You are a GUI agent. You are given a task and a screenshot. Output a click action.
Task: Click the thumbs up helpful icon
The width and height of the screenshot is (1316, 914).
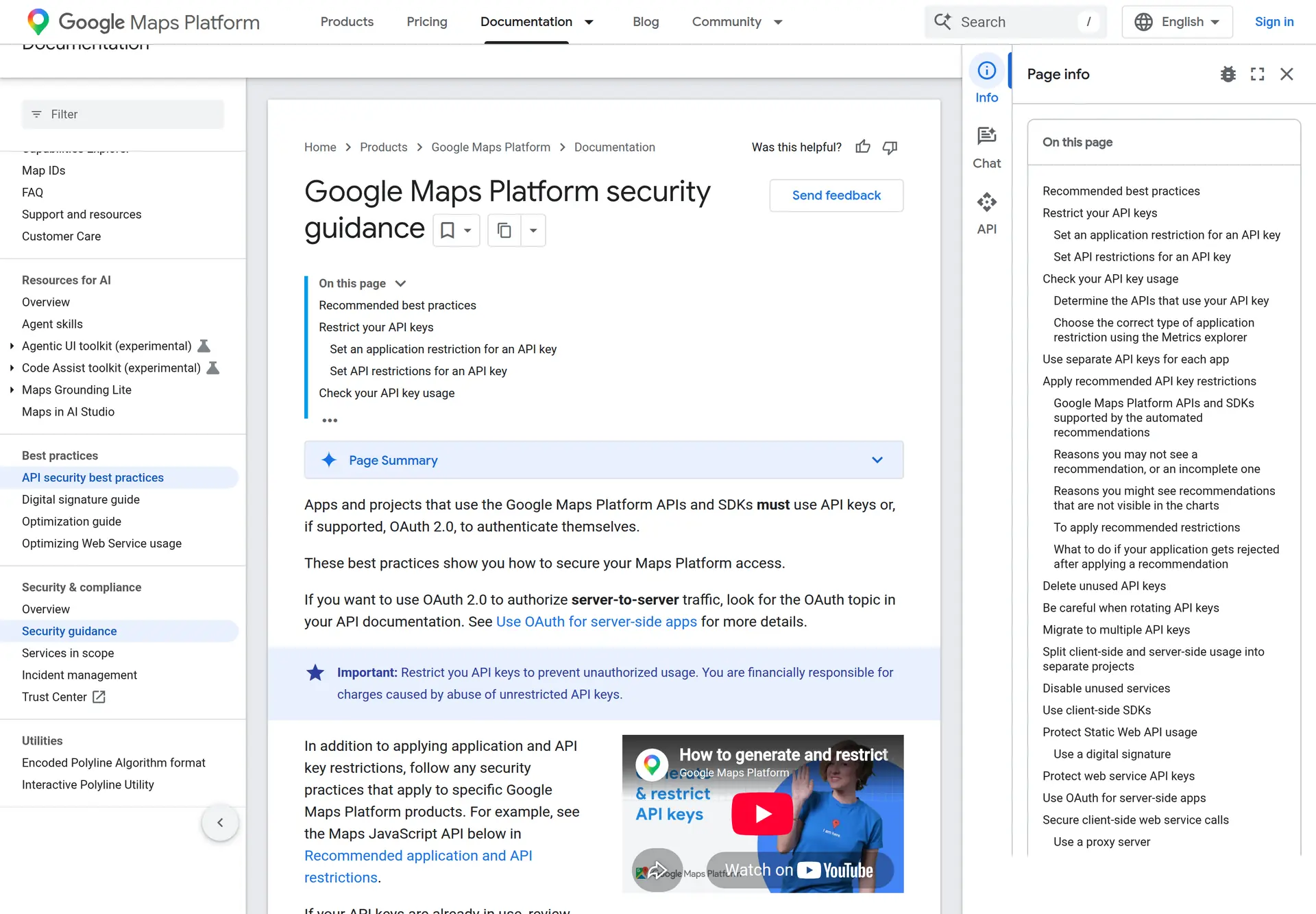coord(863,147)
